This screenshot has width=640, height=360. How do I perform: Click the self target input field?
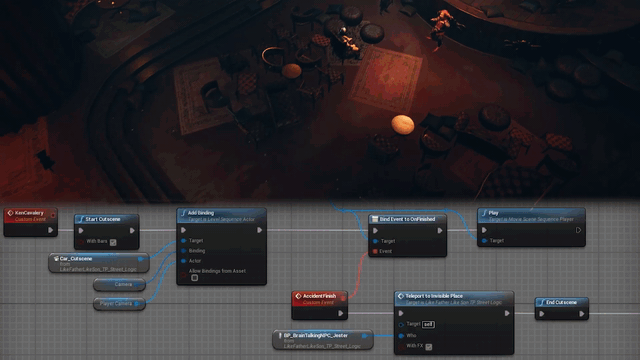(428, 324)
